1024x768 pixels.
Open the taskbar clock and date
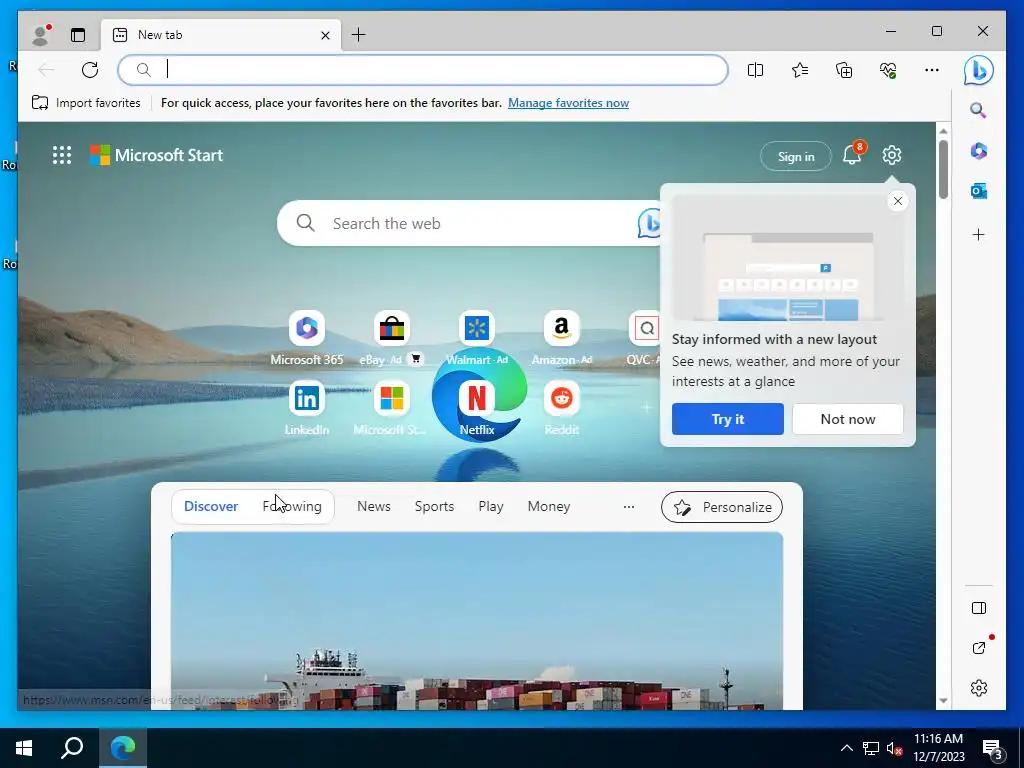point(938,748)
